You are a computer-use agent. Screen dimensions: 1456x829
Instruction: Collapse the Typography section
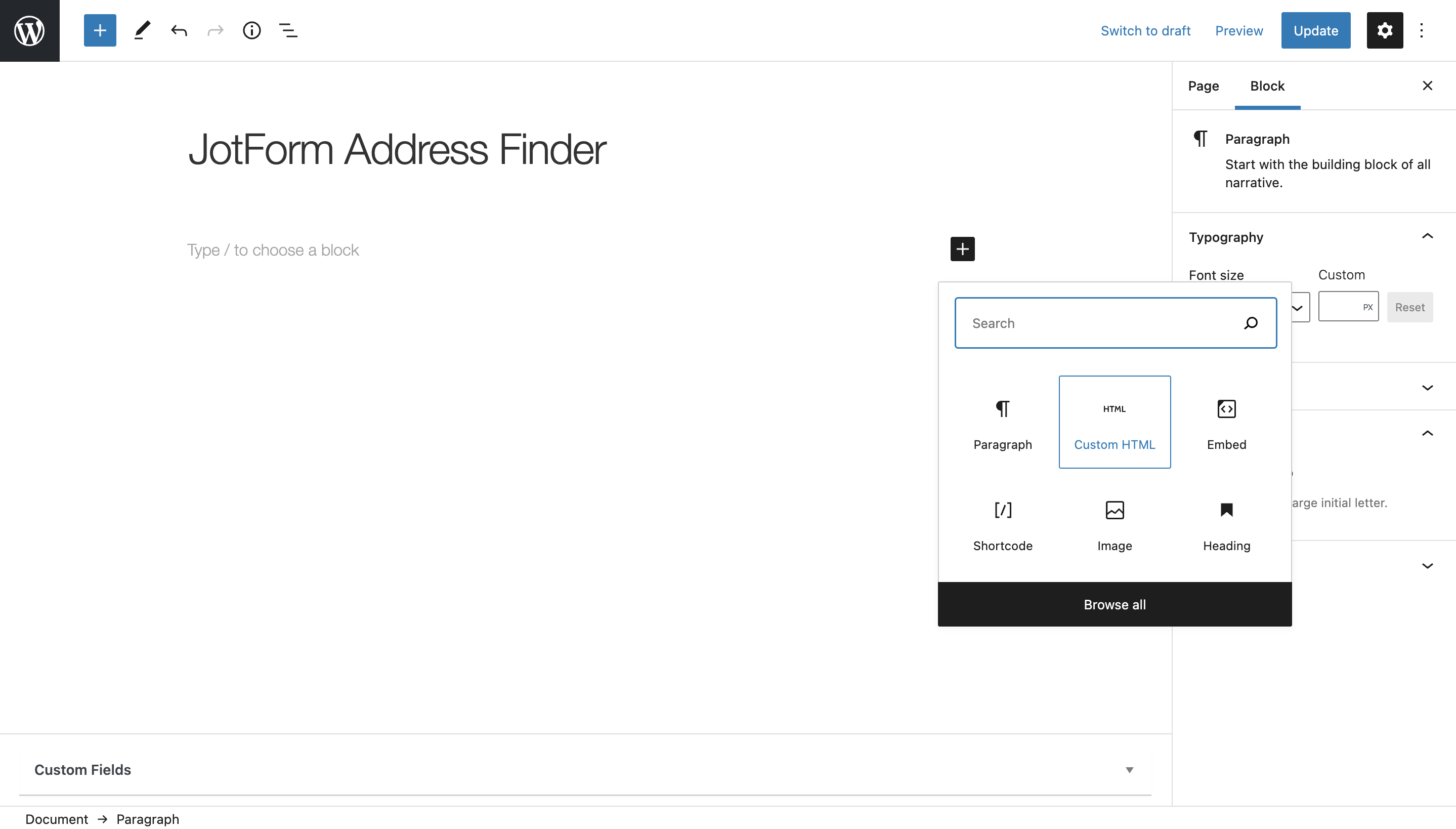coord(1428,236)
